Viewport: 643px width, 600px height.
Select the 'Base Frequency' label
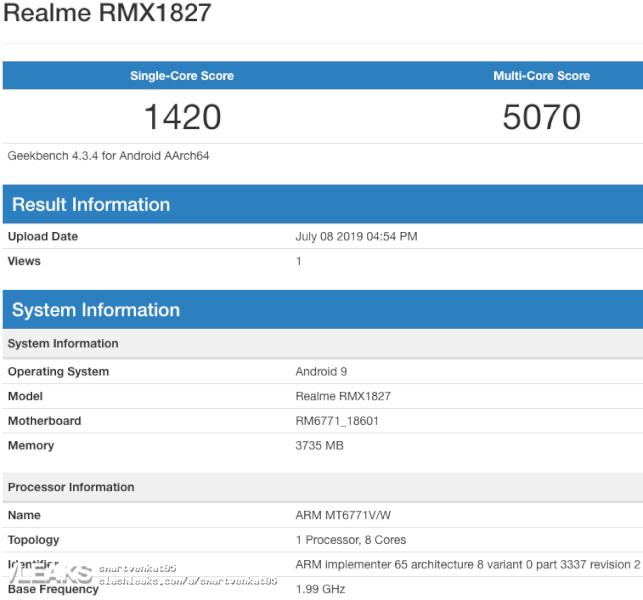click(53, 589)
